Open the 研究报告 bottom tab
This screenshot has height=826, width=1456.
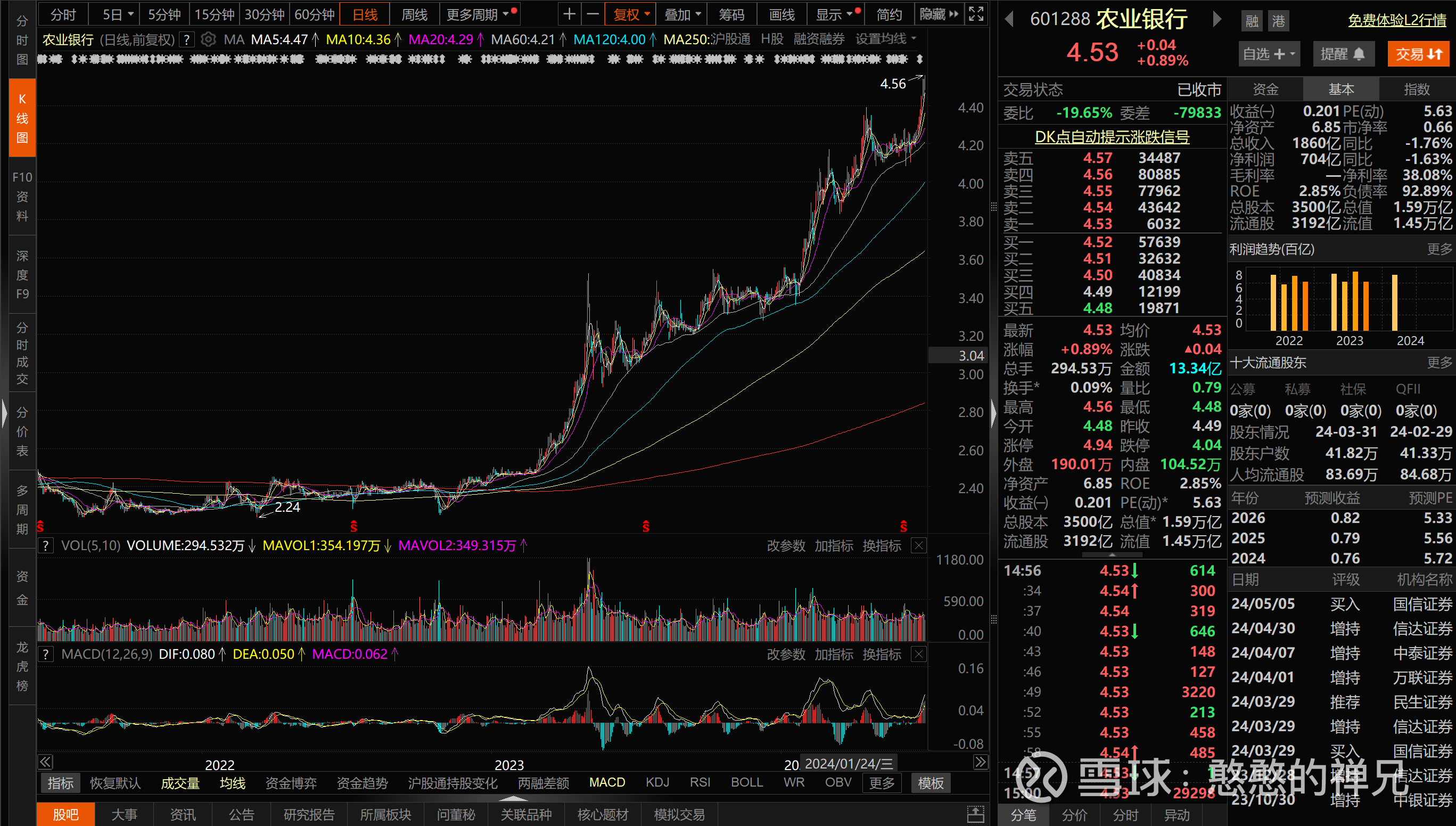tap(308, 815)
